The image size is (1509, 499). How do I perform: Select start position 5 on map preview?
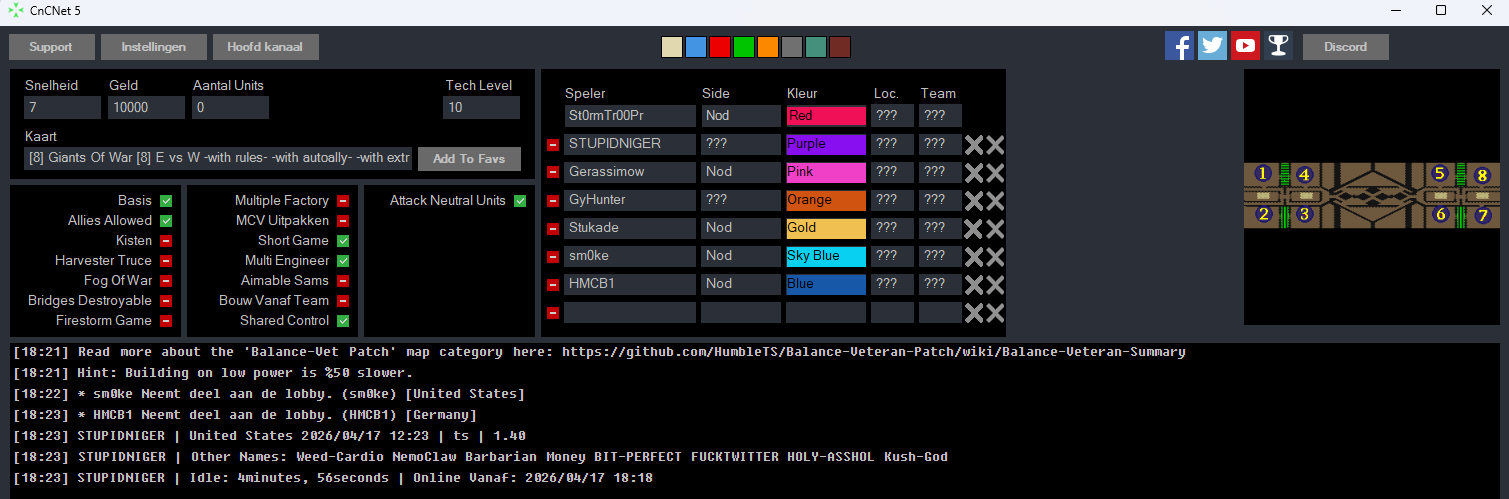(x=1439, y=173)
